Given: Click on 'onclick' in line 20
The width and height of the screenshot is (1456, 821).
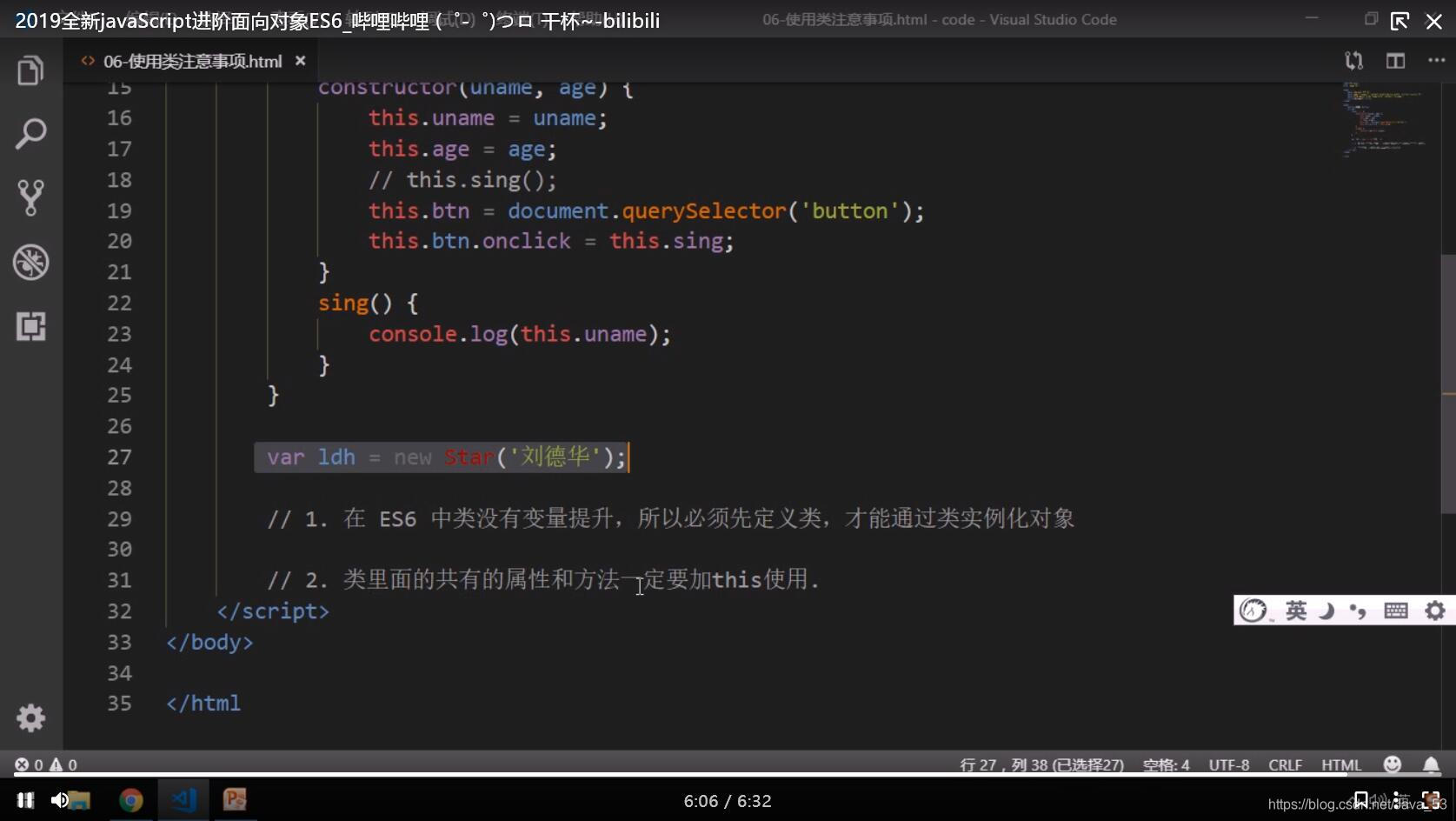Looking at the screenshot, I should point(527,241).
